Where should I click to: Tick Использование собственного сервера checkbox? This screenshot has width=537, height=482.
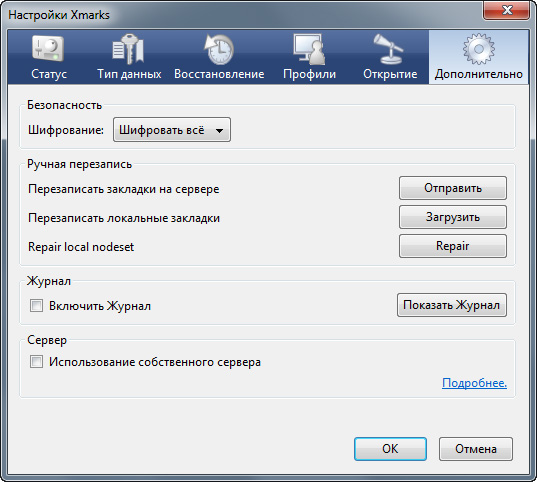(36, 362)
